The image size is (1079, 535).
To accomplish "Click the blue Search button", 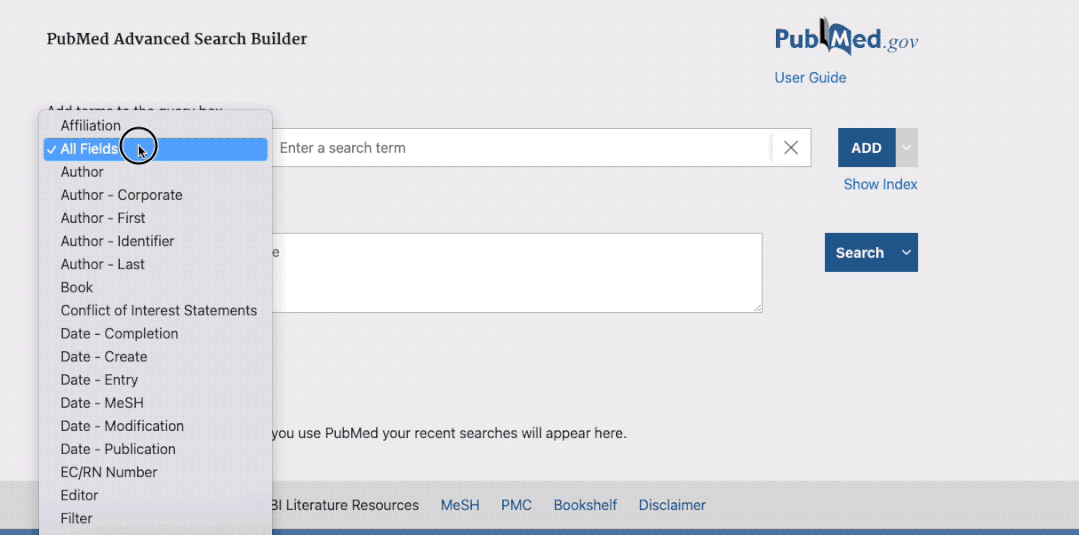I will tap(859, 253).
